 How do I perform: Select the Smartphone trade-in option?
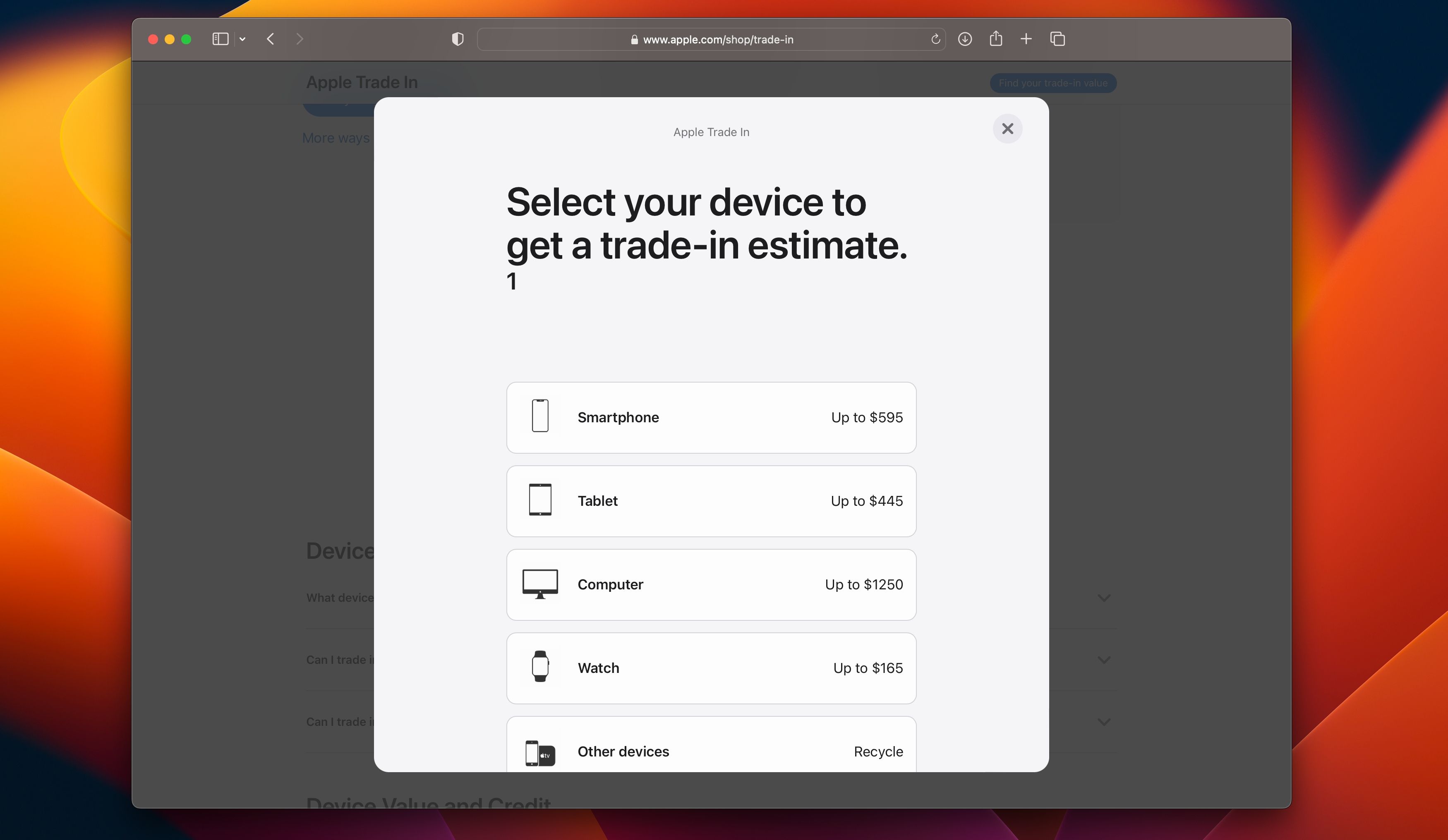point(711,418)
